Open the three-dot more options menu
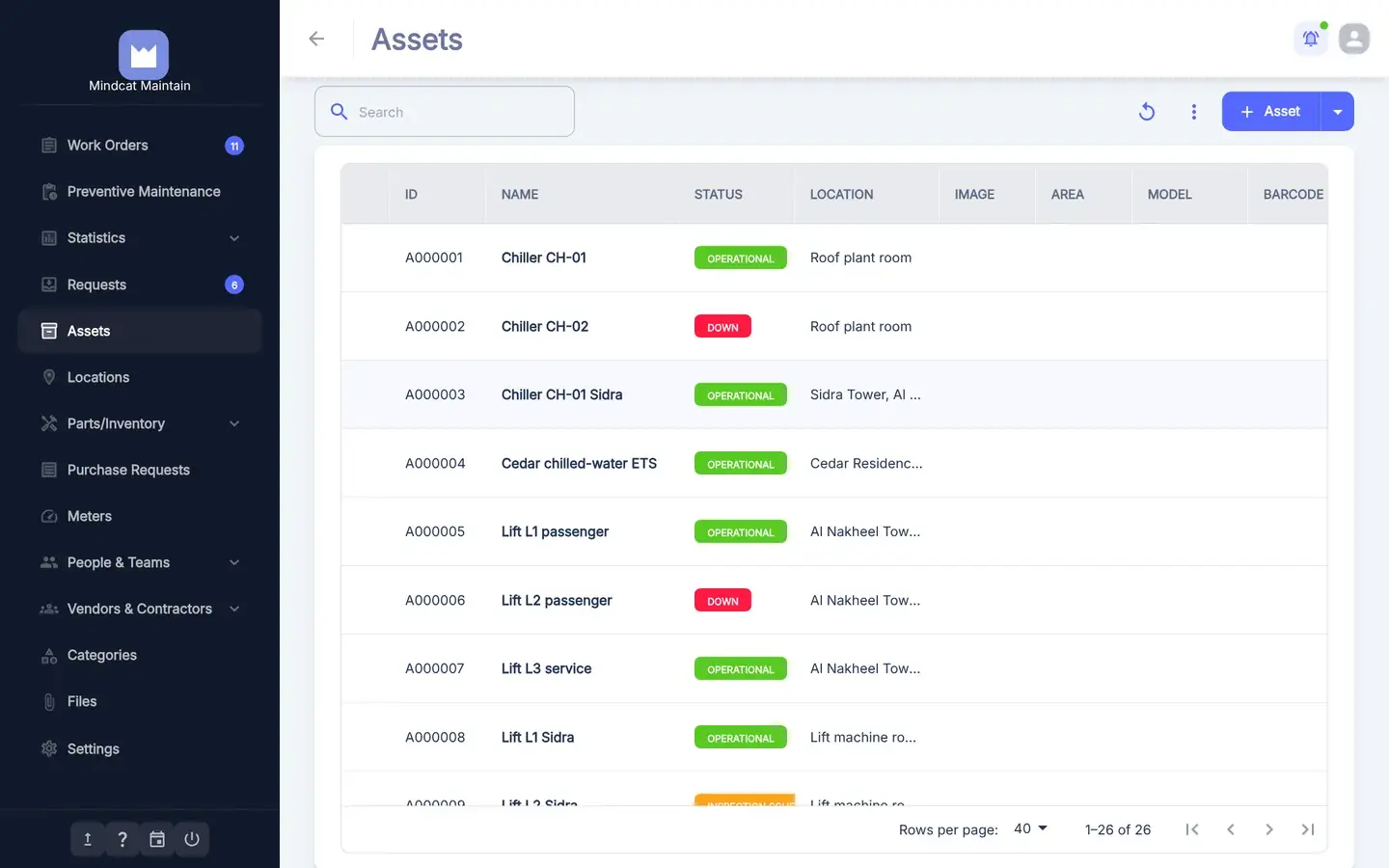Image resolution: width=1389 pixels, height=868 pixels. (x=1194, y=112)
